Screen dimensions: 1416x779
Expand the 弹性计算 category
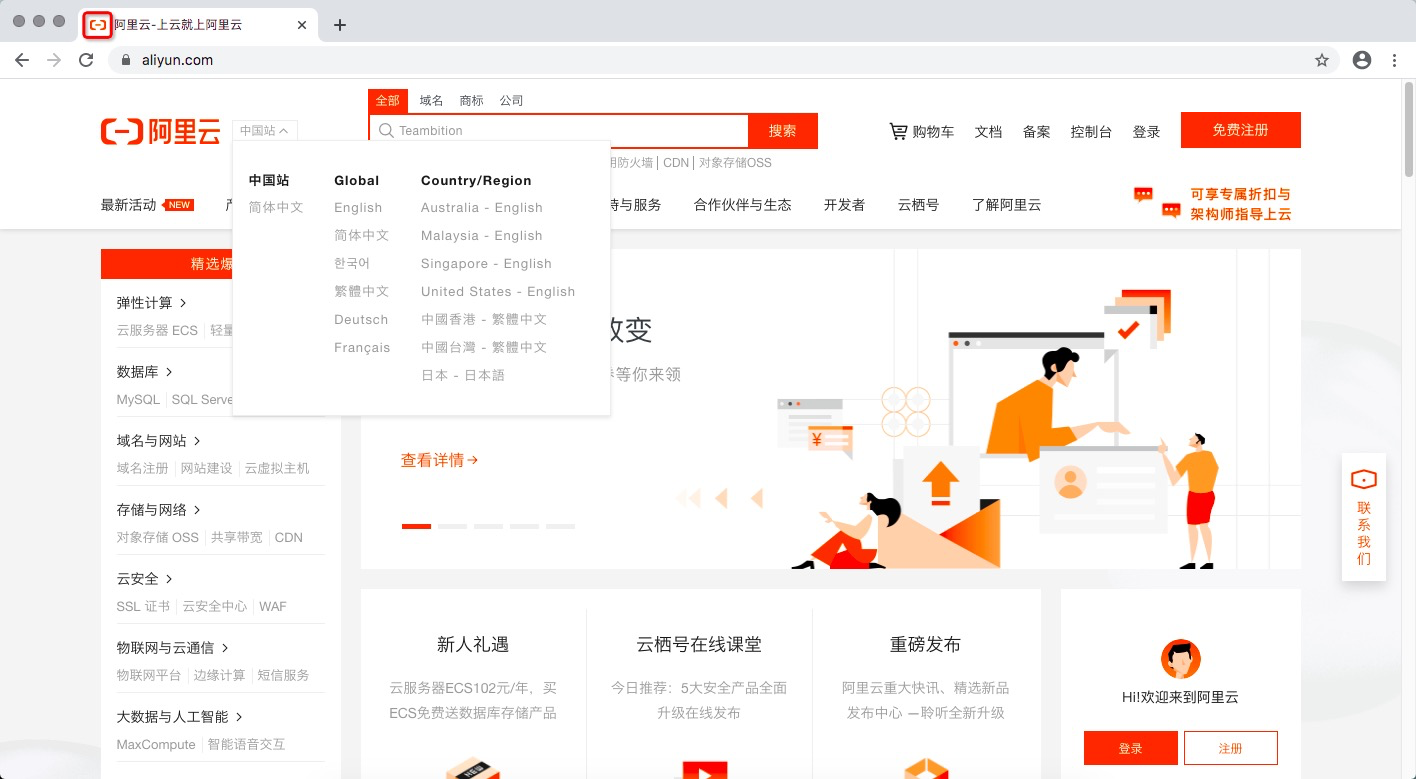click(152, 303)
